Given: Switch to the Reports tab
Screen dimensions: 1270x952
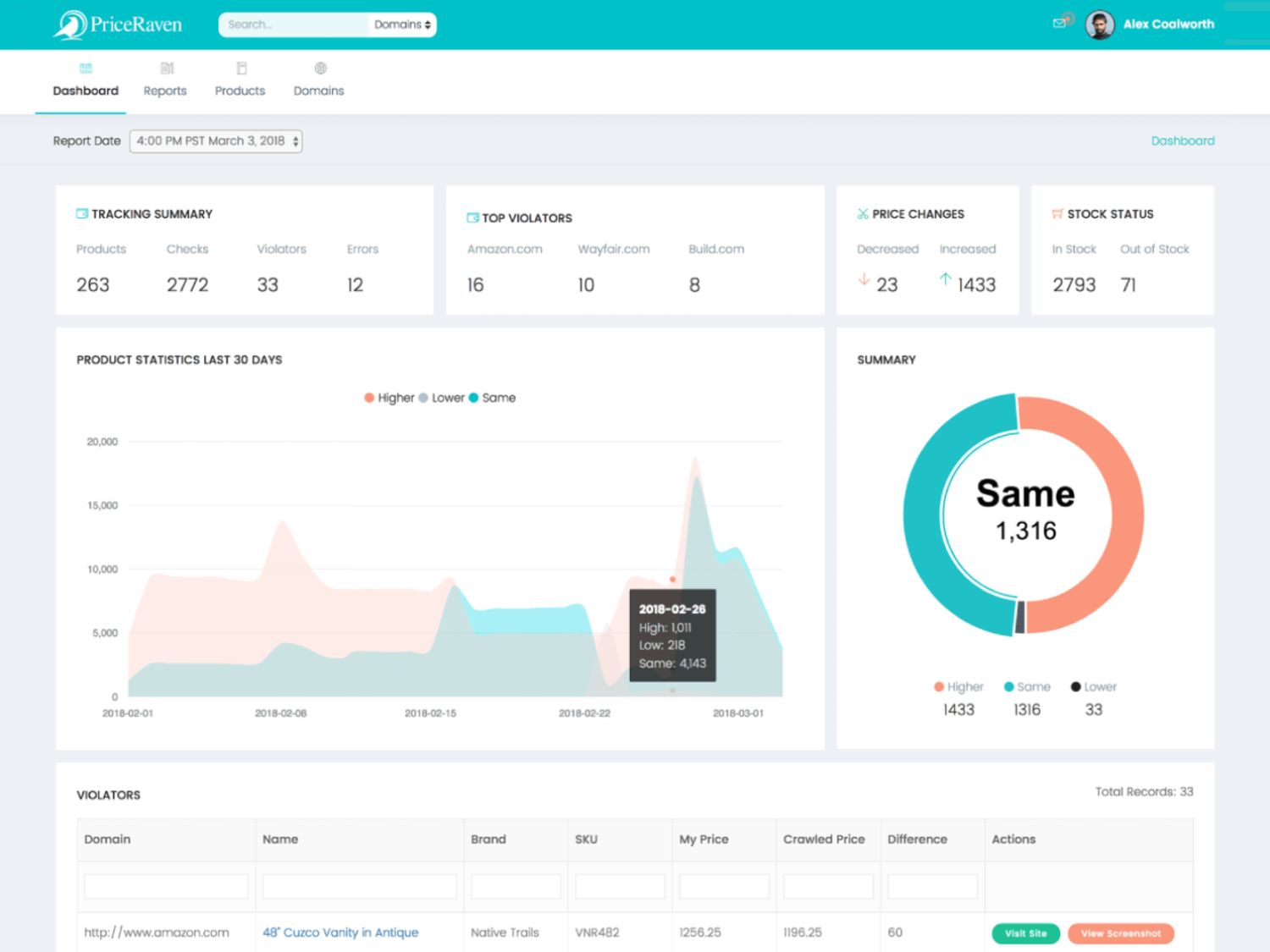Looking at the screenshot, I should click(165, 91).
